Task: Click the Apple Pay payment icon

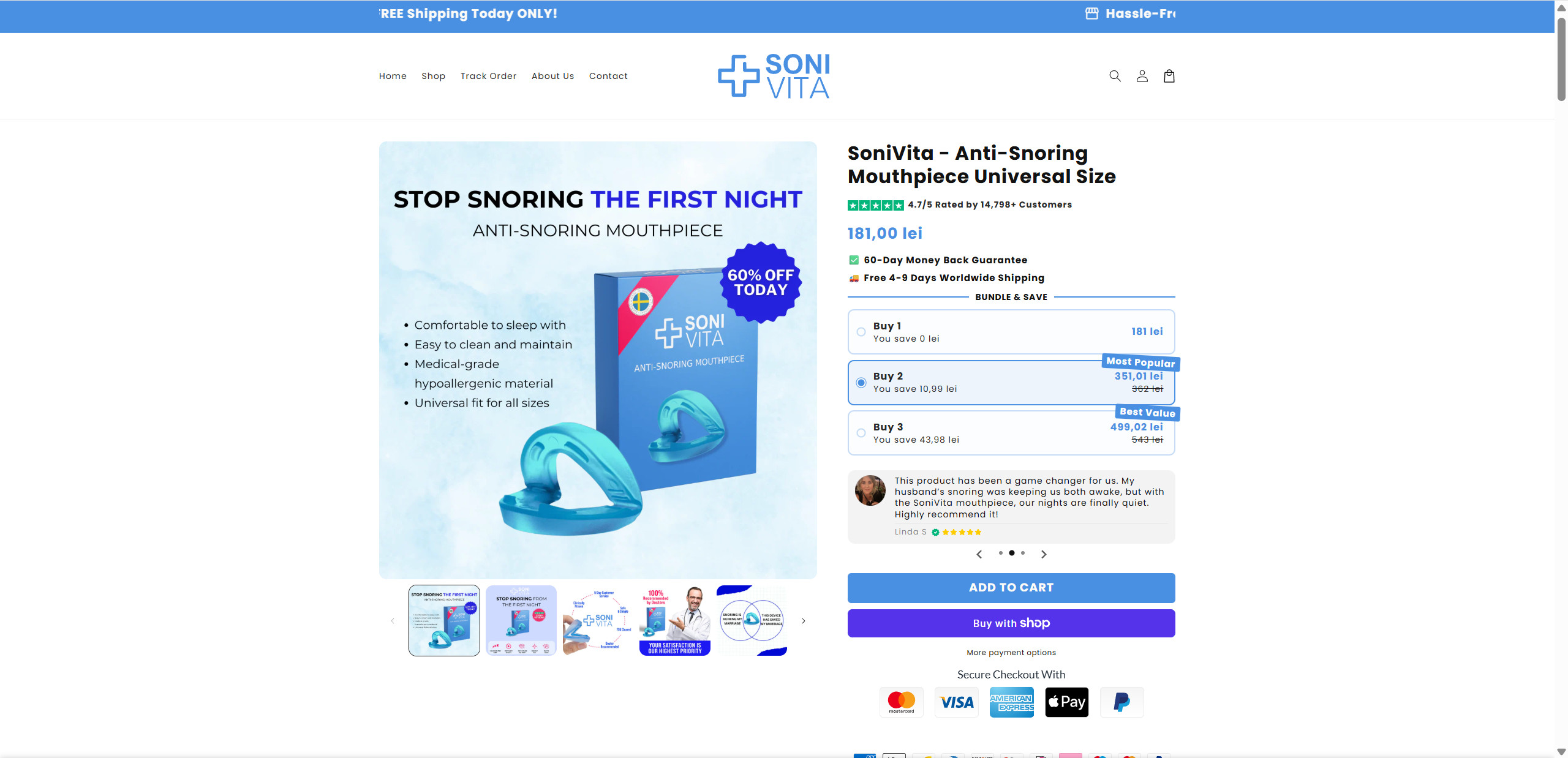Action: (x=1066, y=702)
